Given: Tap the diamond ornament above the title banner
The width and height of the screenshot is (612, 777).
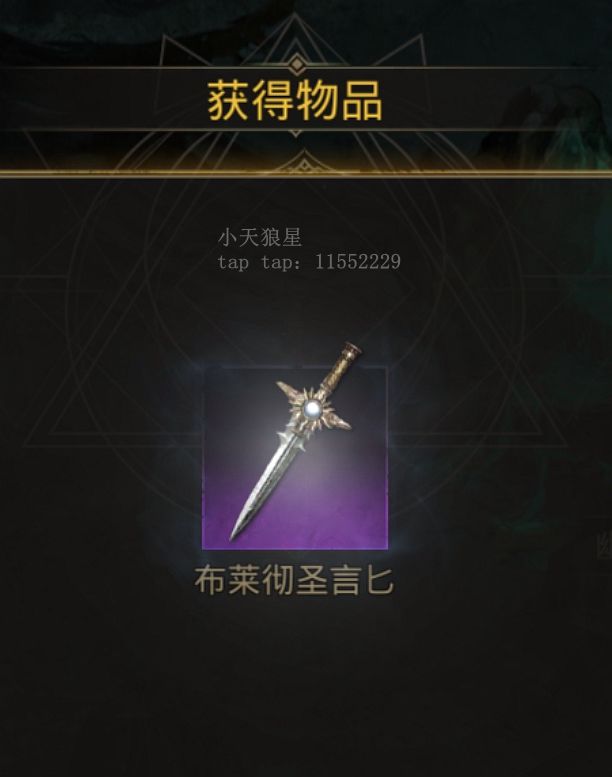Looking at the screenshot, I should click(x=296, y=64).
